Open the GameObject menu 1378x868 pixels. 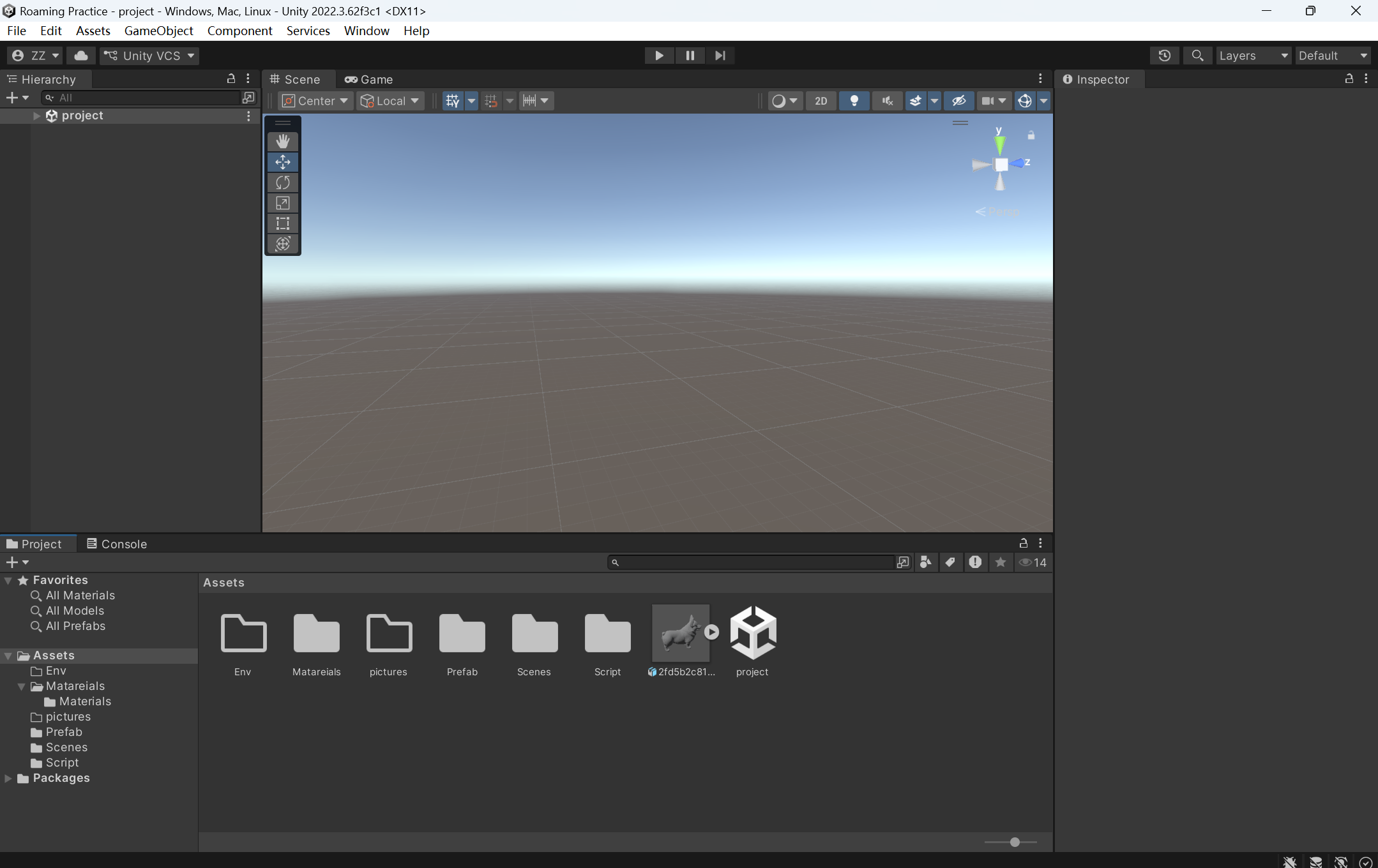158,31
